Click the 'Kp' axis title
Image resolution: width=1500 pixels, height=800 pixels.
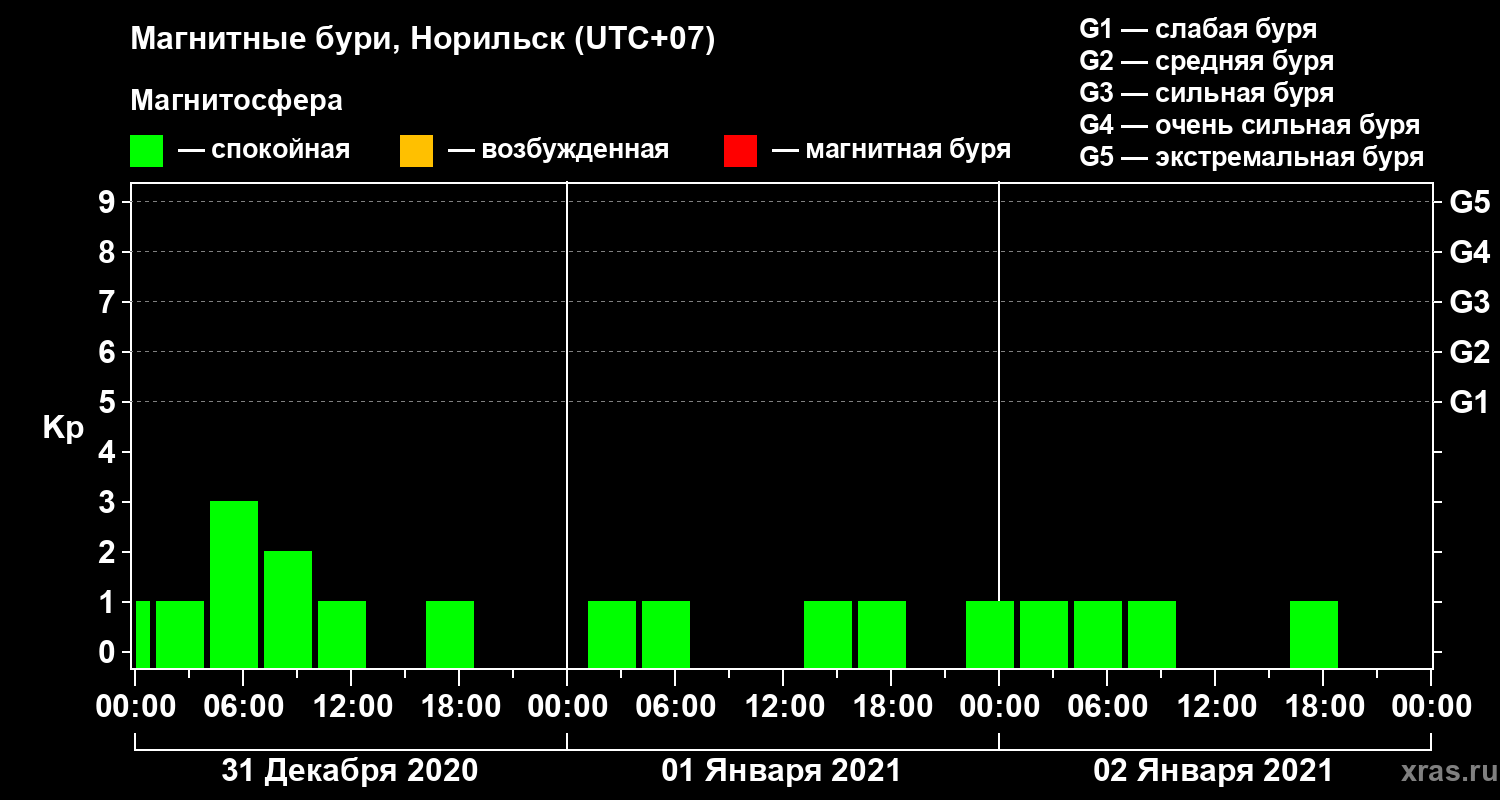[62, 428]
